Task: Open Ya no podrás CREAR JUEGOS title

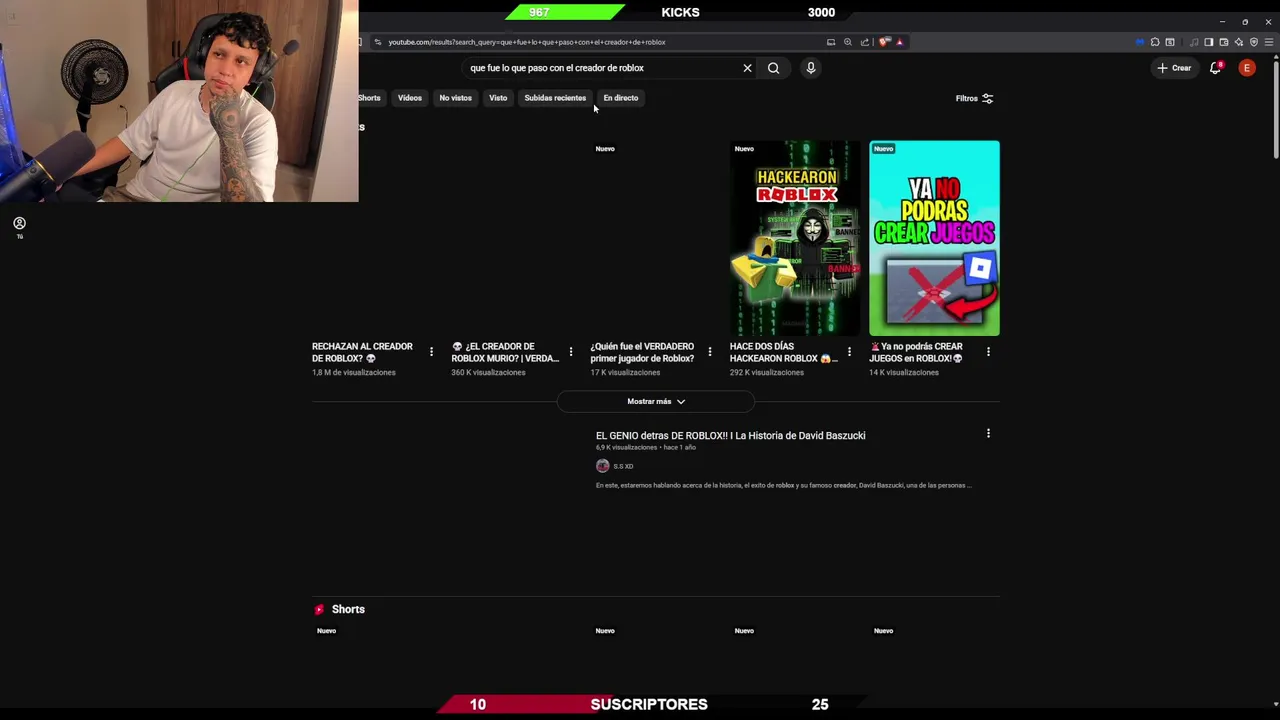Action: point(916,352)
